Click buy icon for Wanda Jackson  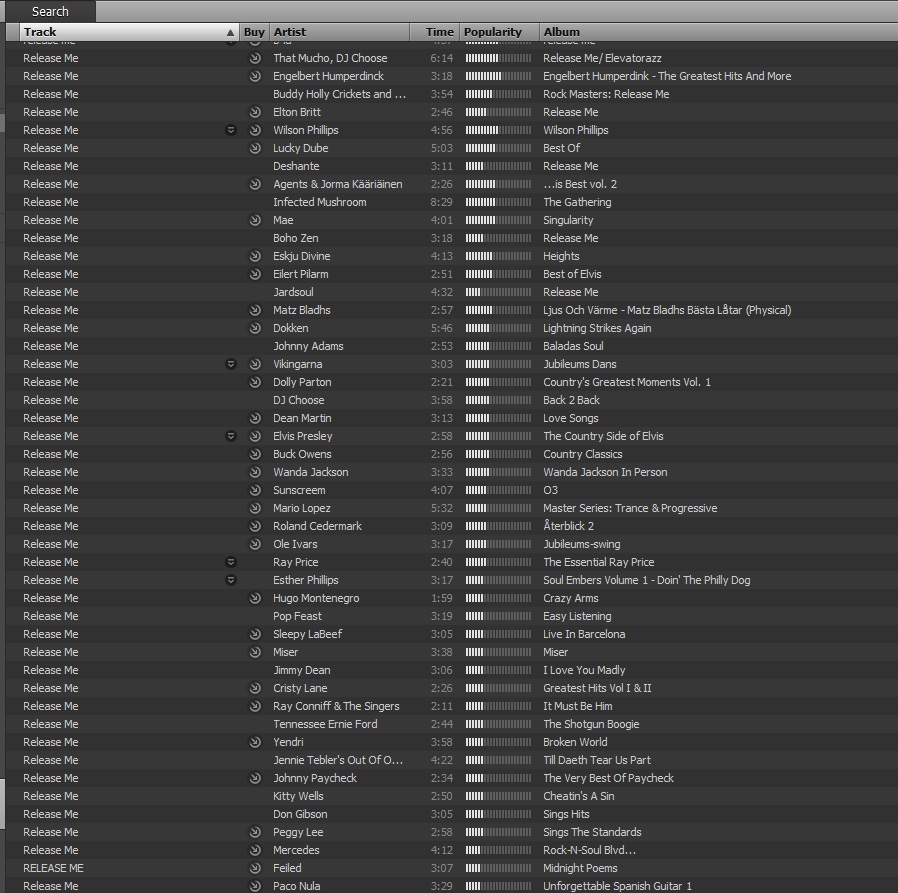255,473
